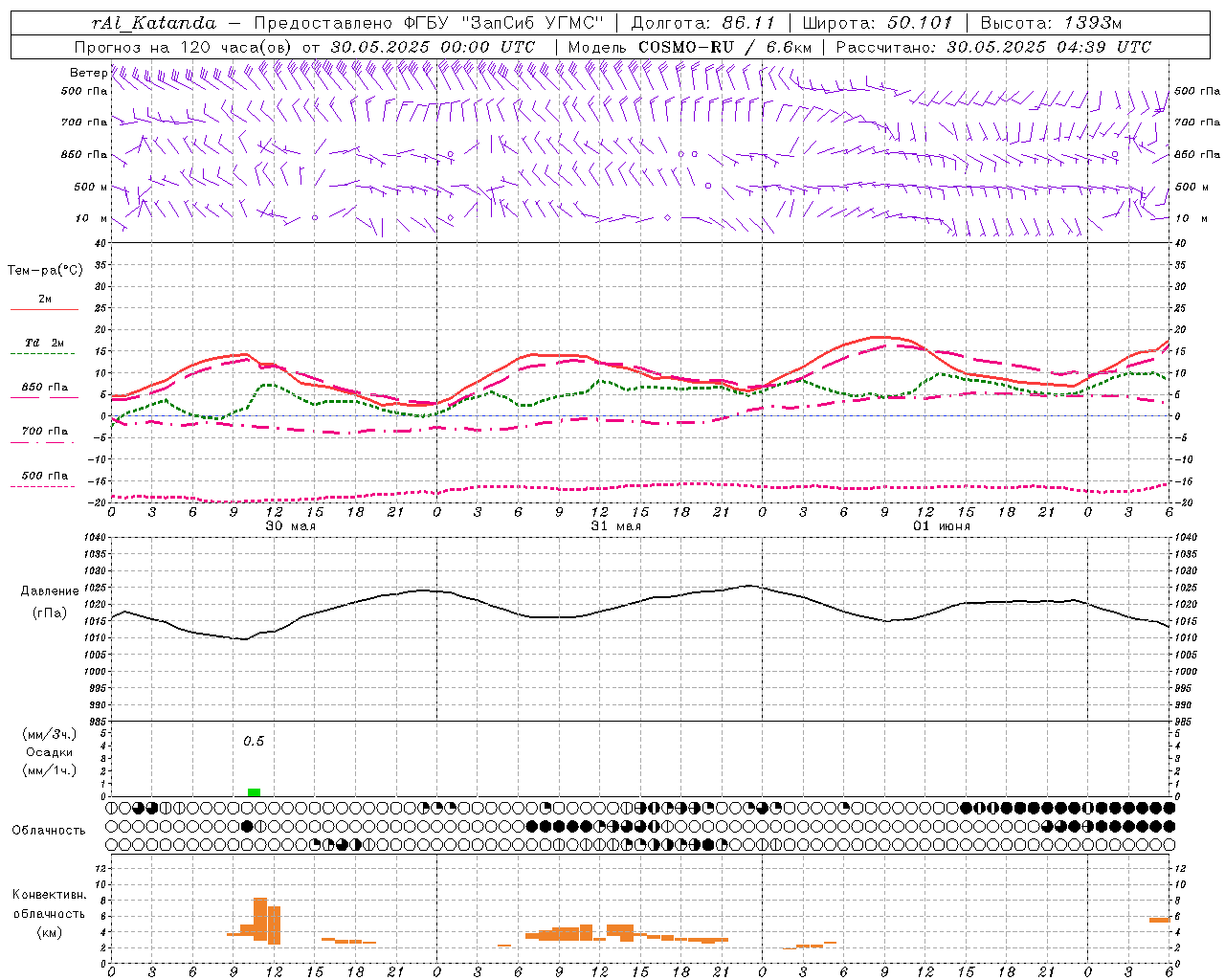Click the Облачность cloudiness label

point(49,830)
